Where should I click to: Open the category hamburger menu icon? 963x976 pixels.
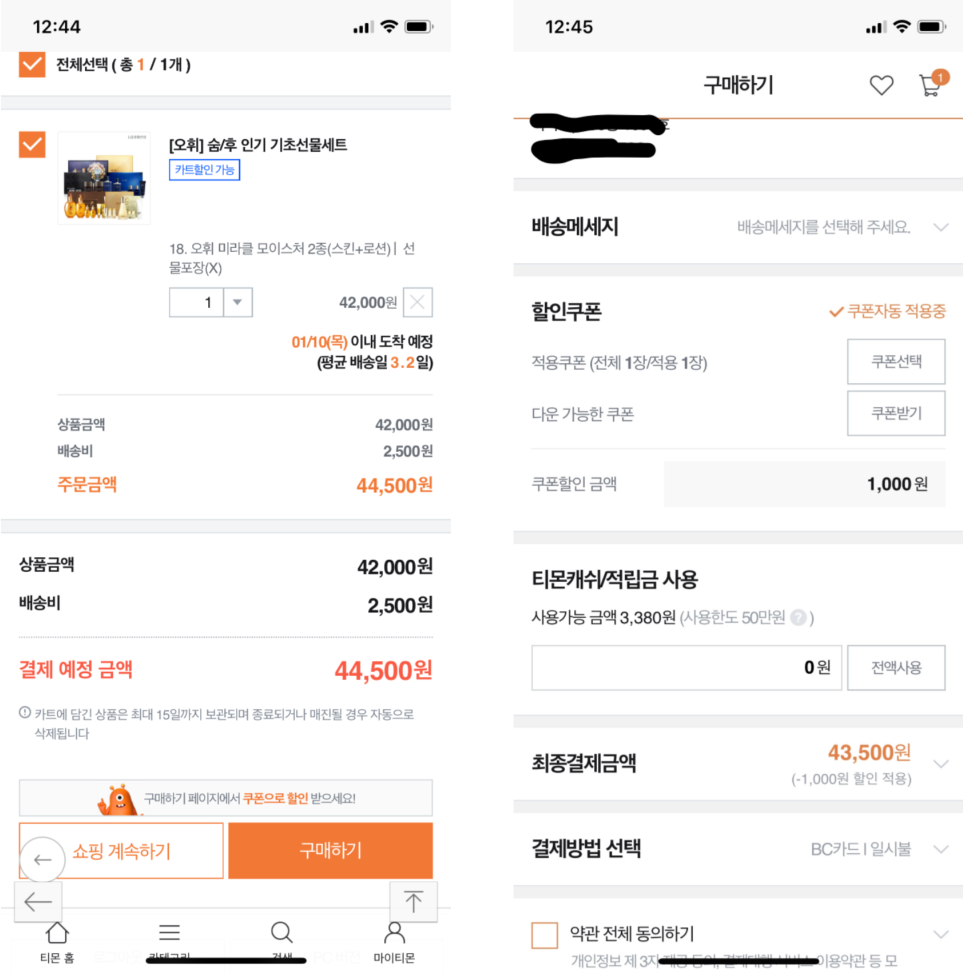click(169, 932)
